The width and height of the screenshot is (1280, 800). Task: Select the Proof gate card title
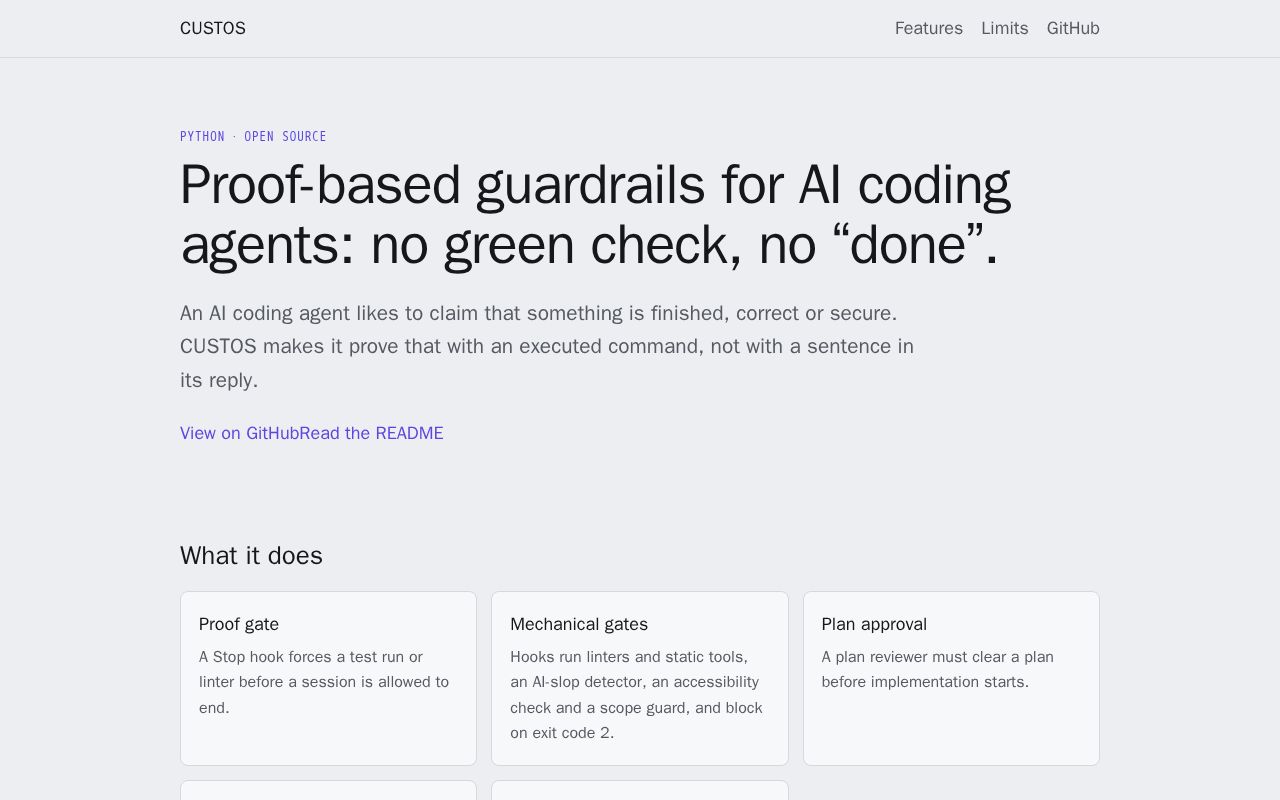coord(239,624)
